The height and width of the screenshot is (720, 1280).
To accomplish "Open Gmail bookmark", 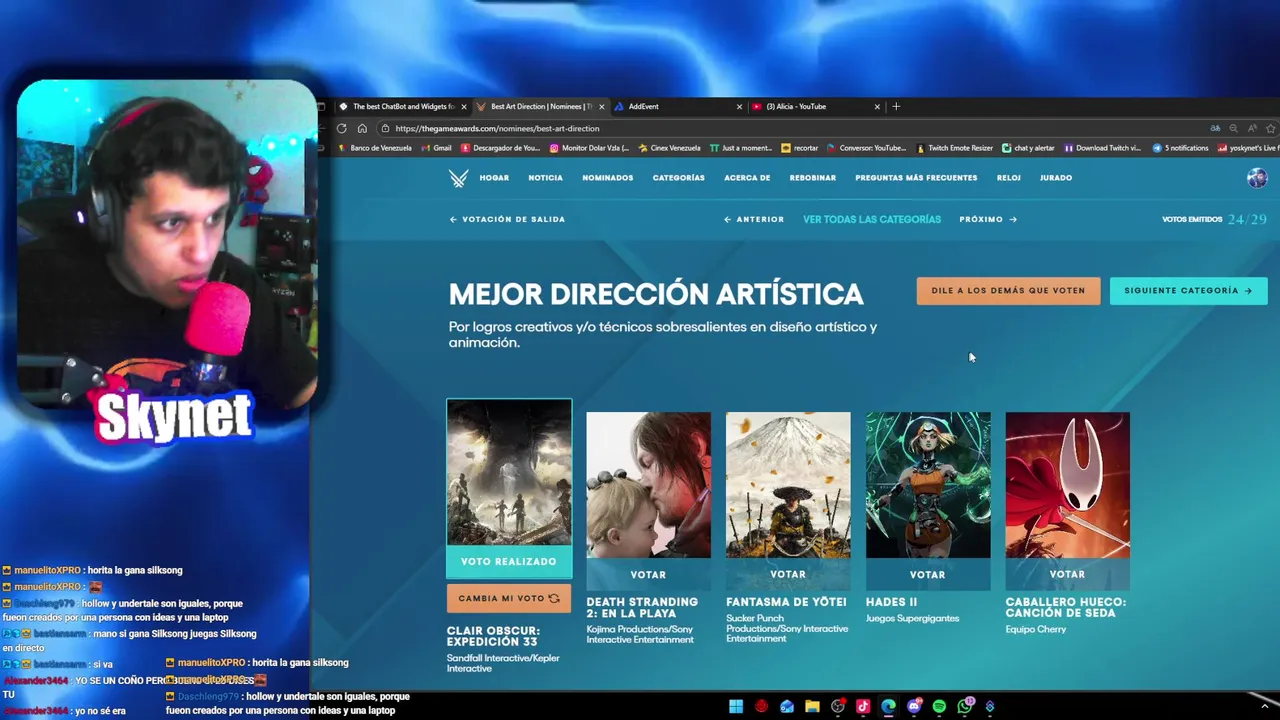I will pos(436,148).
